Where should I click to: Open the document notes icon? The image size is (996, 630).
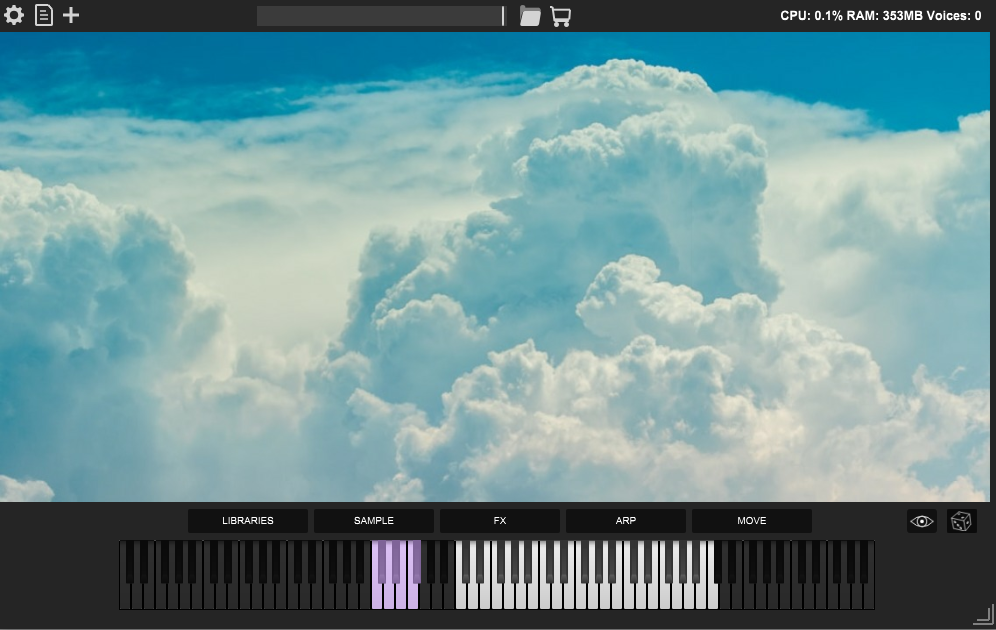44,15
